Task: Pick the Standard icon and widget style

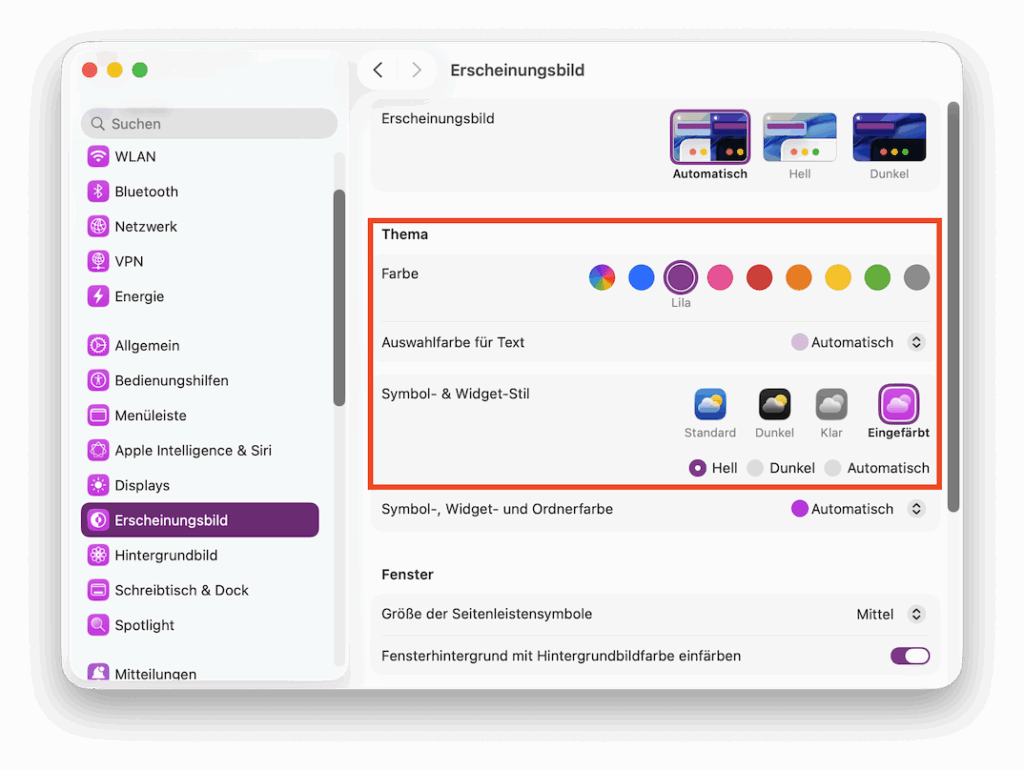Action: (710, 404)
